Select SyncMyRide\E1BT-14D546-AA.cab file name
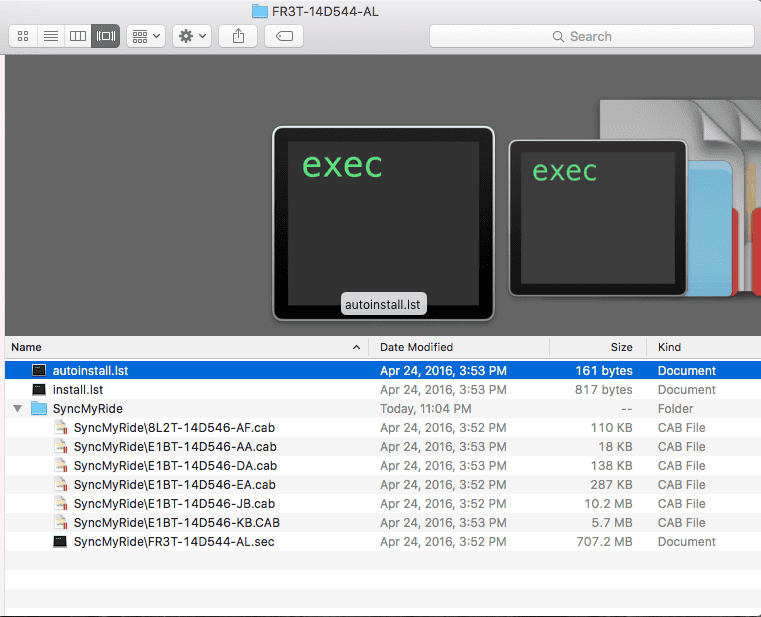This screenshot has height=617, width=761. 175,447
